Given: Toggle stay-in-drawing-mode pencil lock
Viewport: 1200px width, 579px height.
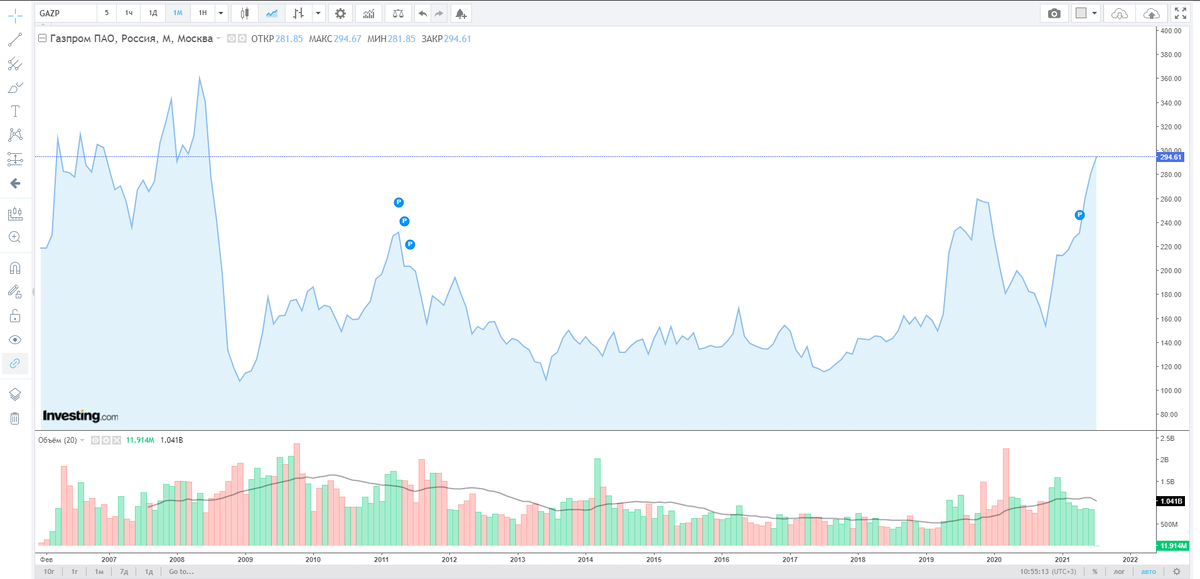Looking at the screenshot, I should pos(15,292).
